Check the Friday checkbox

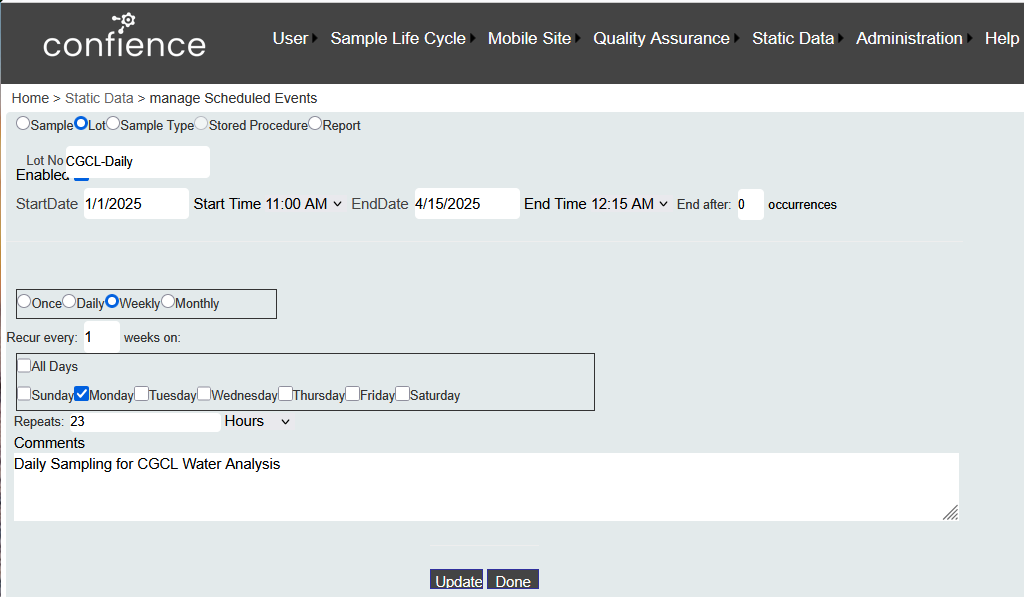pos(353,394)
